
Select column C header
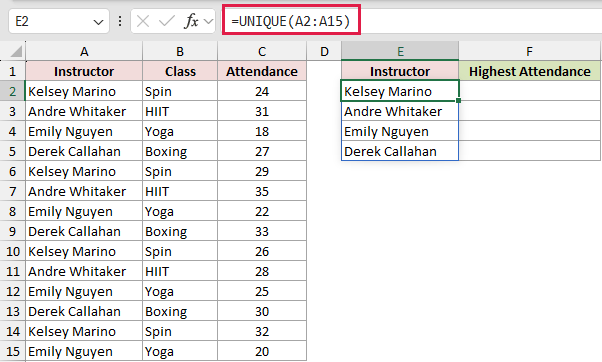(262, 51)
